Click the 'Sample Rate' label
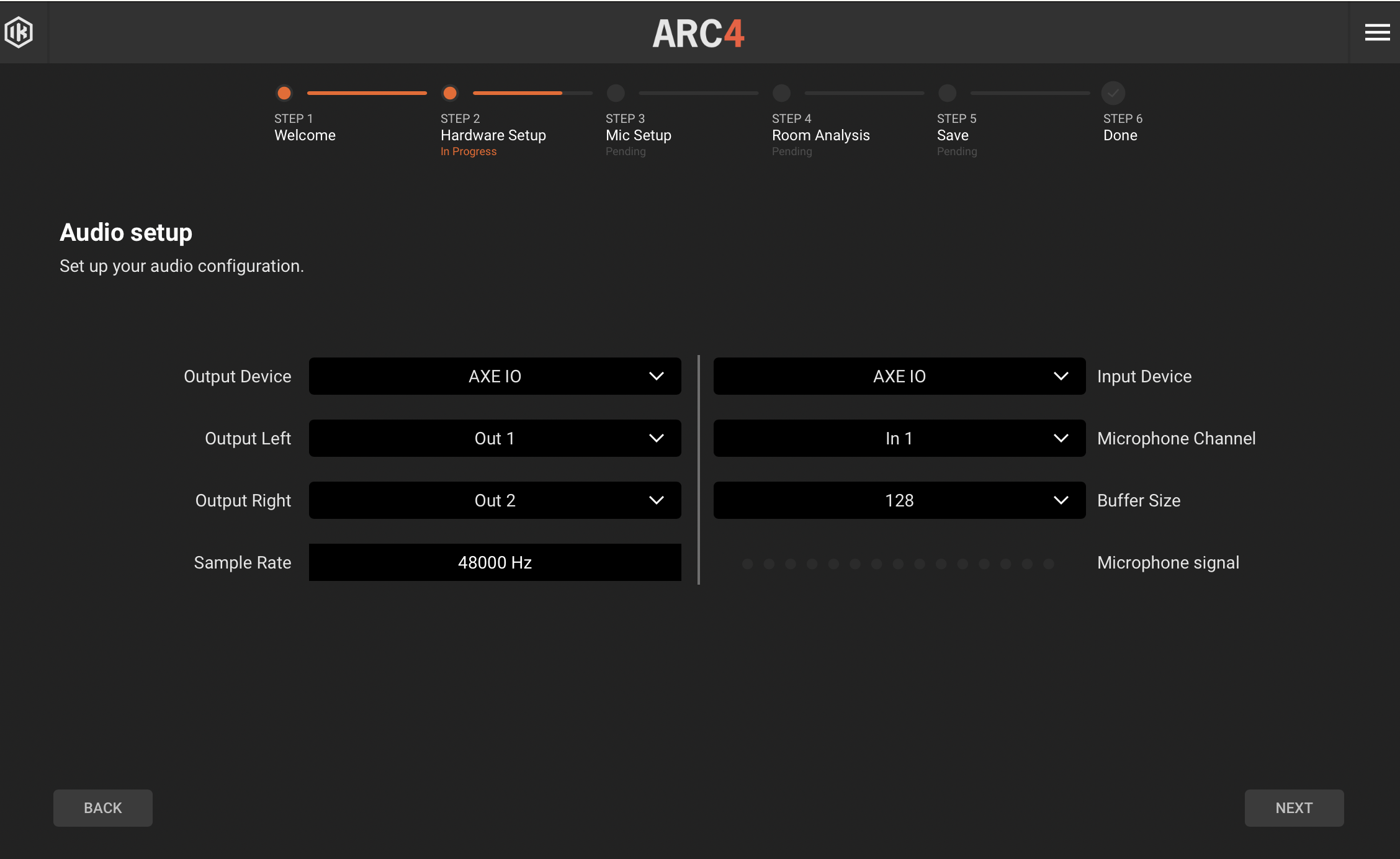Image resolution: width=1400 pixels, height=859 pixels. (x=243, y=563)
